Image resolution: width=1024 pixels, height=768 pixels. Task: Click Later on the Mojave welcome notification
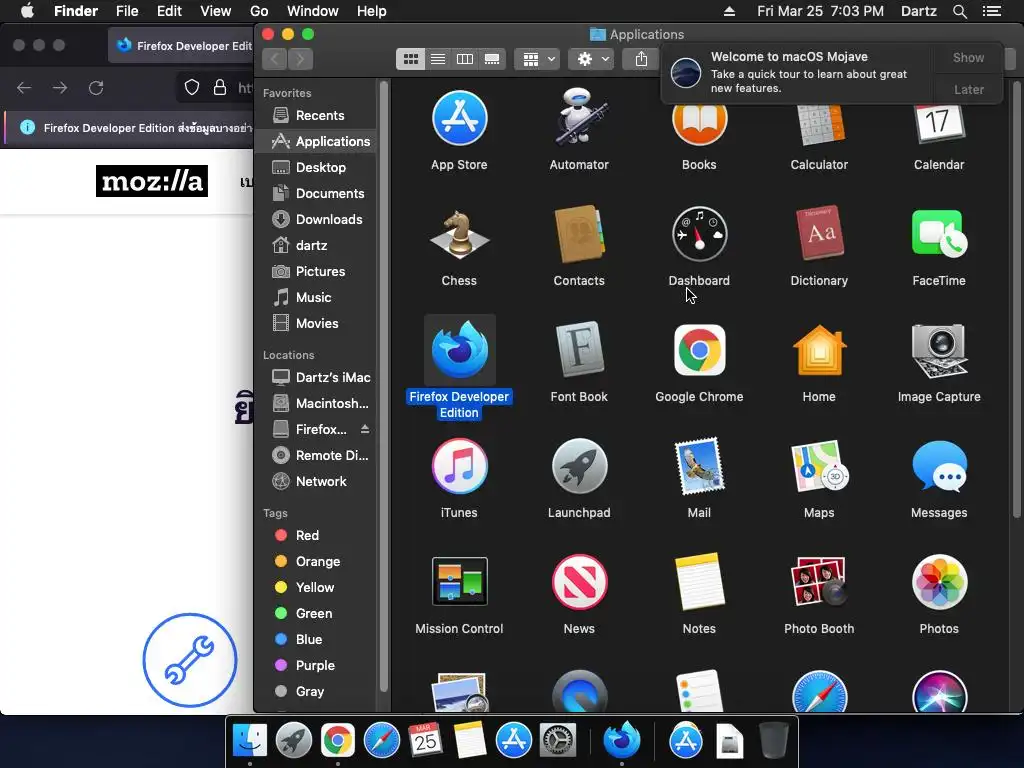(968, 89)
